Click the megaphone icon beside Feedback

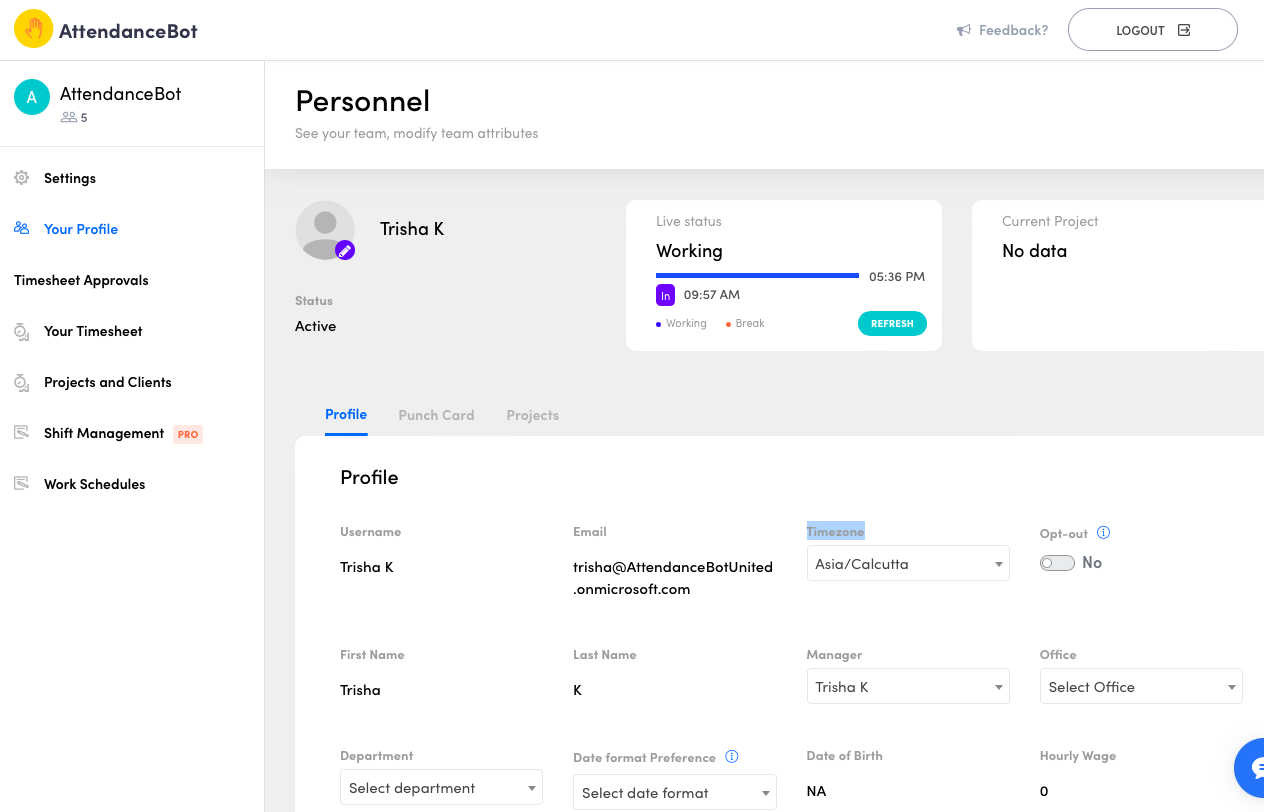click(964, 30)
